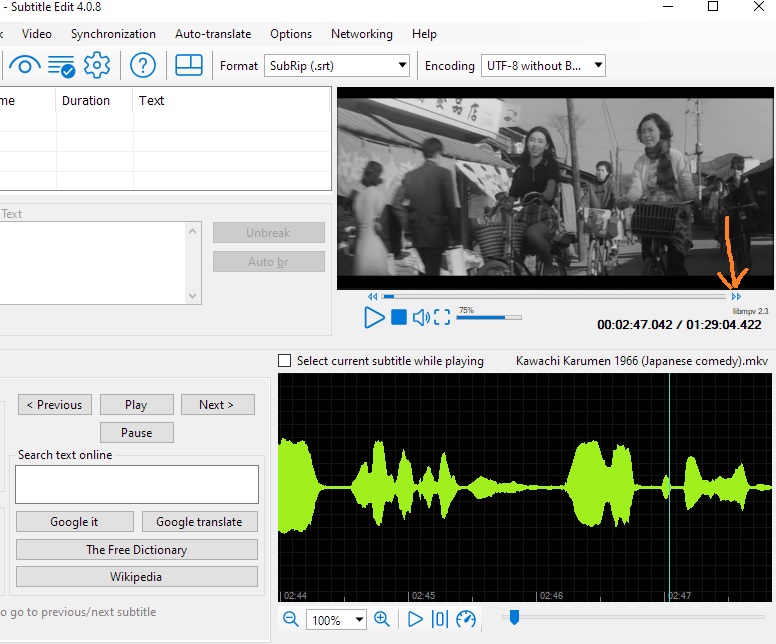The width and height of the screenshot is (776, 644).
Task: Open the waveform zoom 100% dropdown
Action: [x=337, y=620]
